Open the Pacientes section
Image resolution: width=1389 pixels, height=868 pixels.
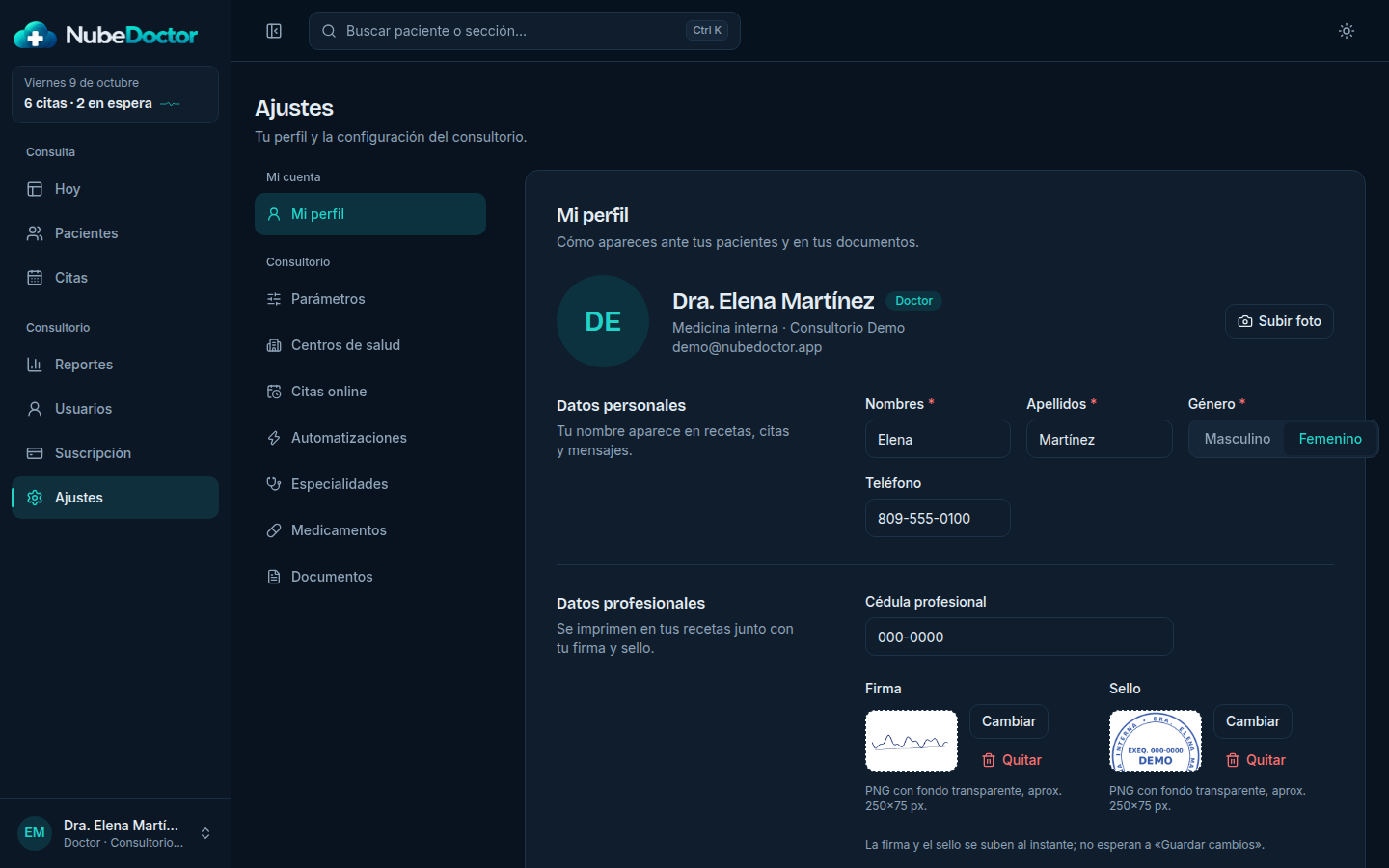pos(115,233)
